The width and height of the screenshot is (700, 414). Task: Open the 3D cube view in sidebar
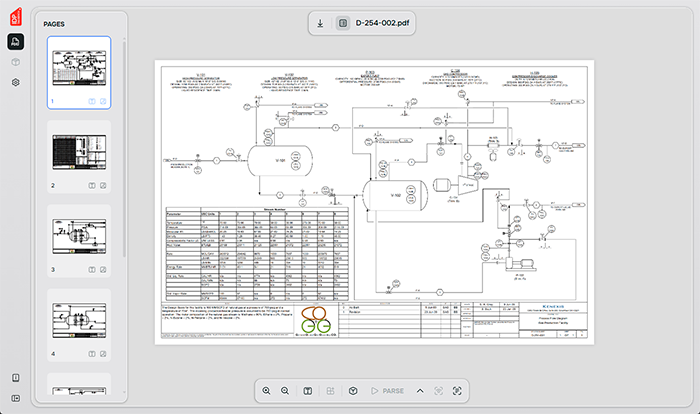coord(16,62)
